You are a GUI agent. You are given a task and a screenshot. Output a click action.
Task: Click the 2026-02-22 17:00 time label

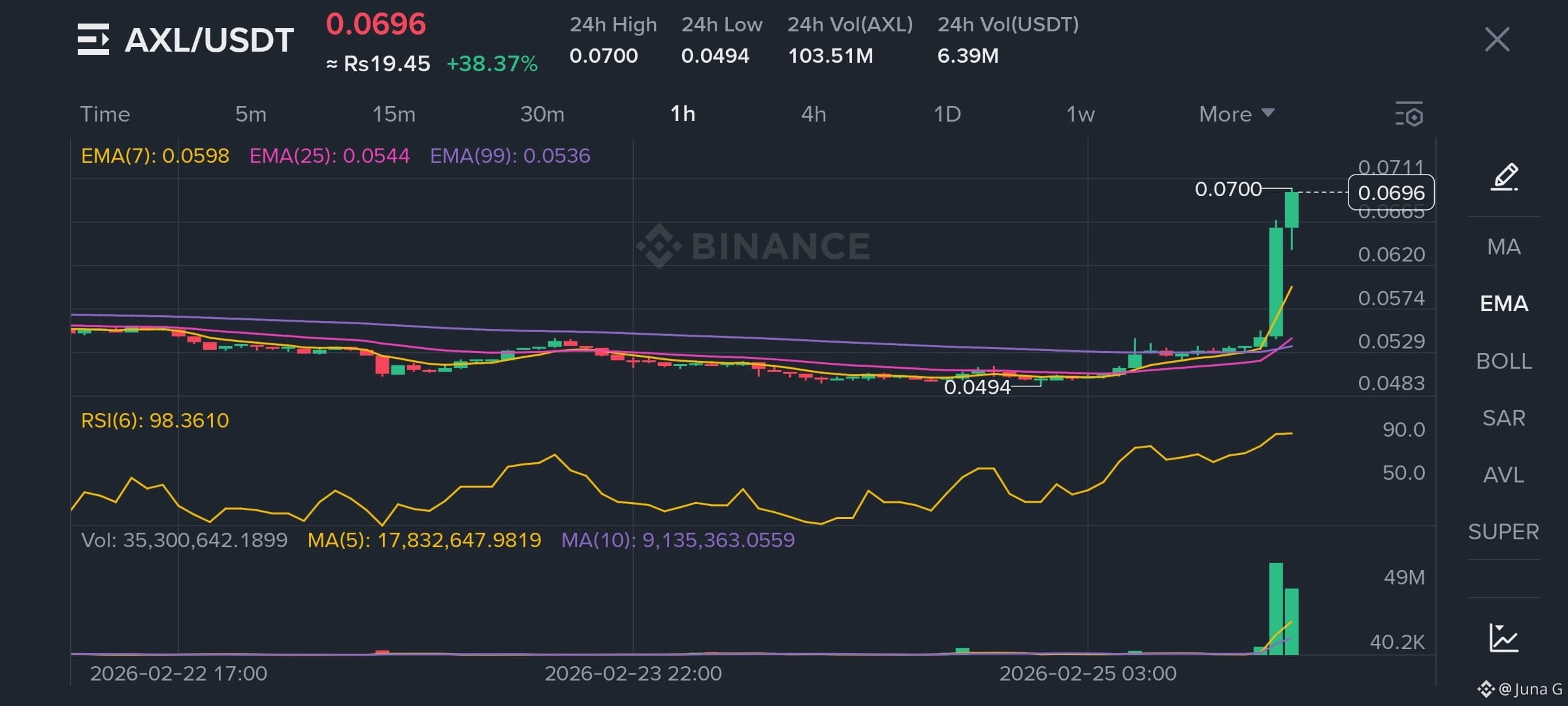[x=178, y=673]
